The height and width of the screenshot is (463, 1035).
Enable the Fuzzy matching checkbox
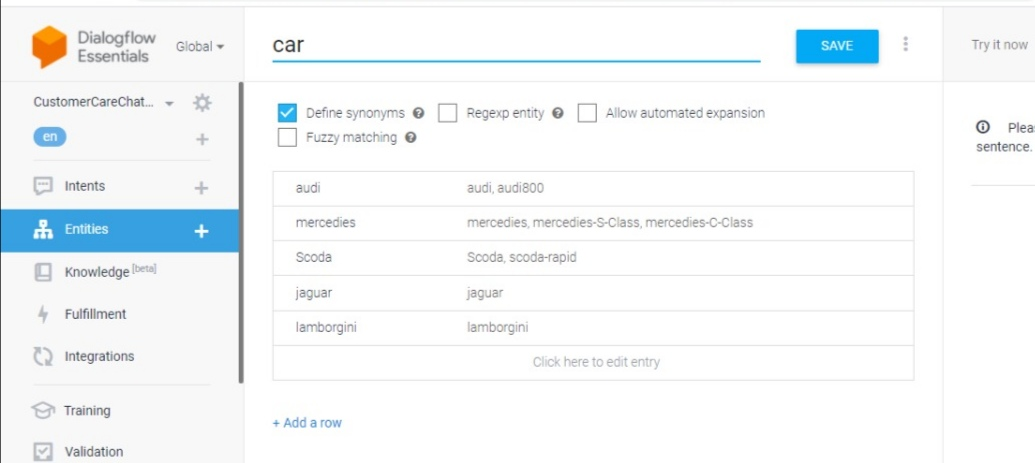coord(287,138)
